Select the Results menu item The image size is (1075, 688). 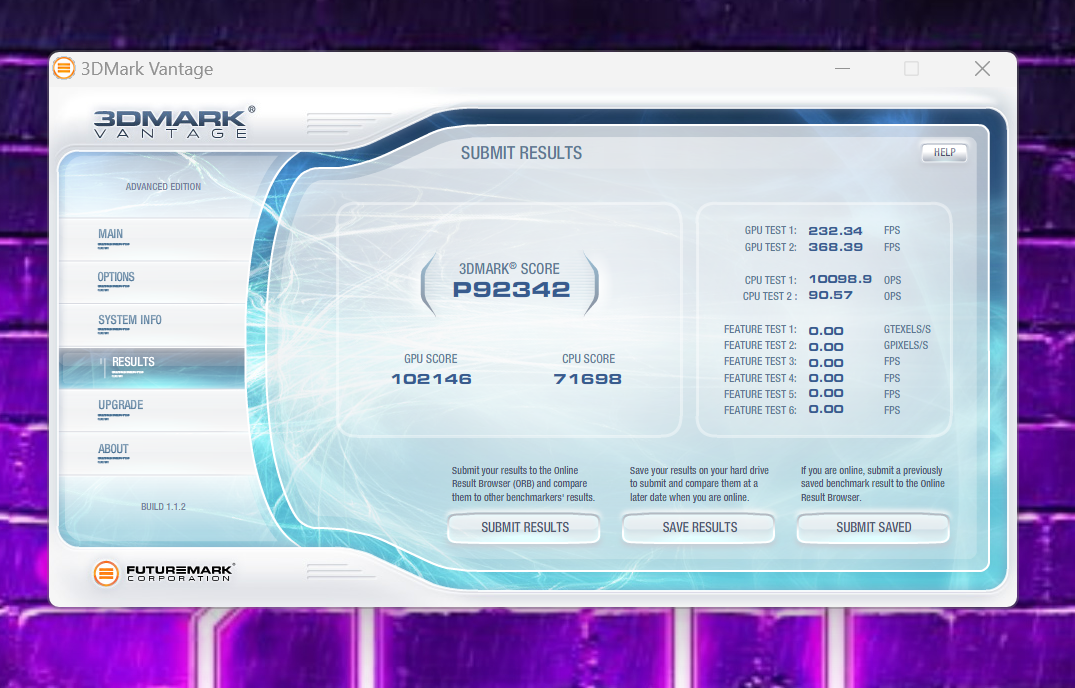point(152,368)
